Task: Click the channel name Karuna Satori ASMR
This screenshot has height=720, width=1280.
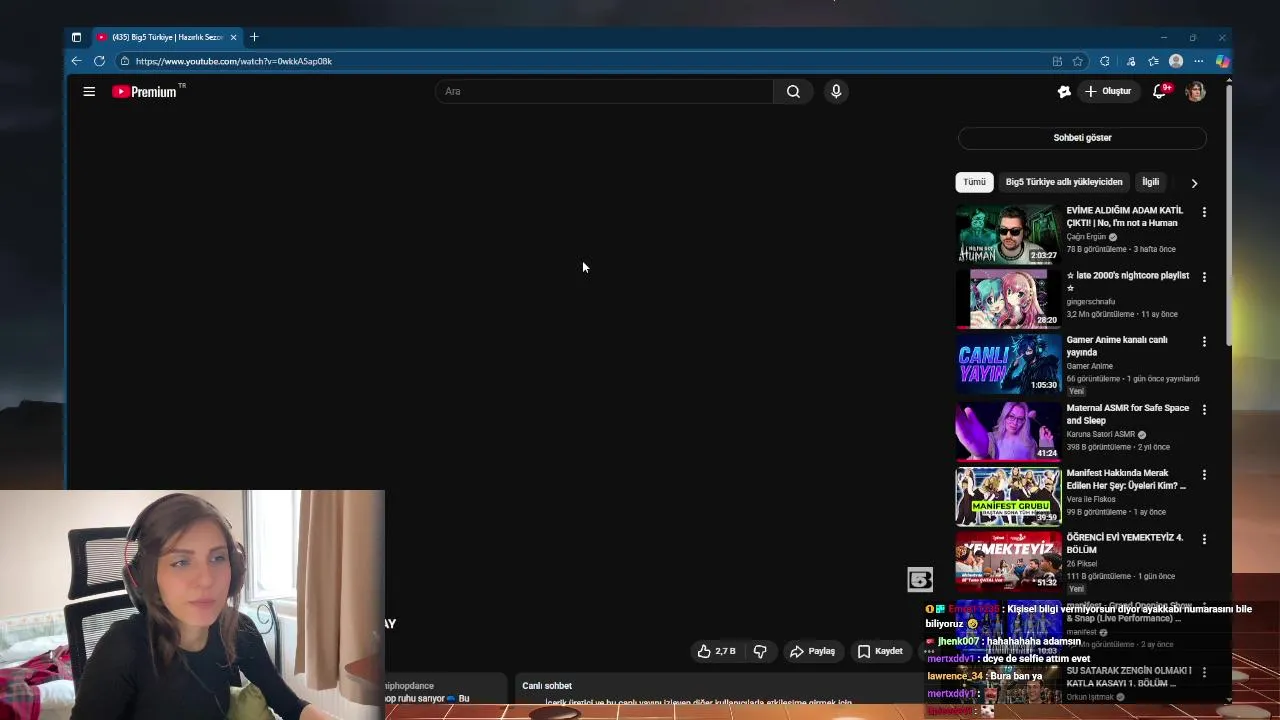Action: 1100,434
